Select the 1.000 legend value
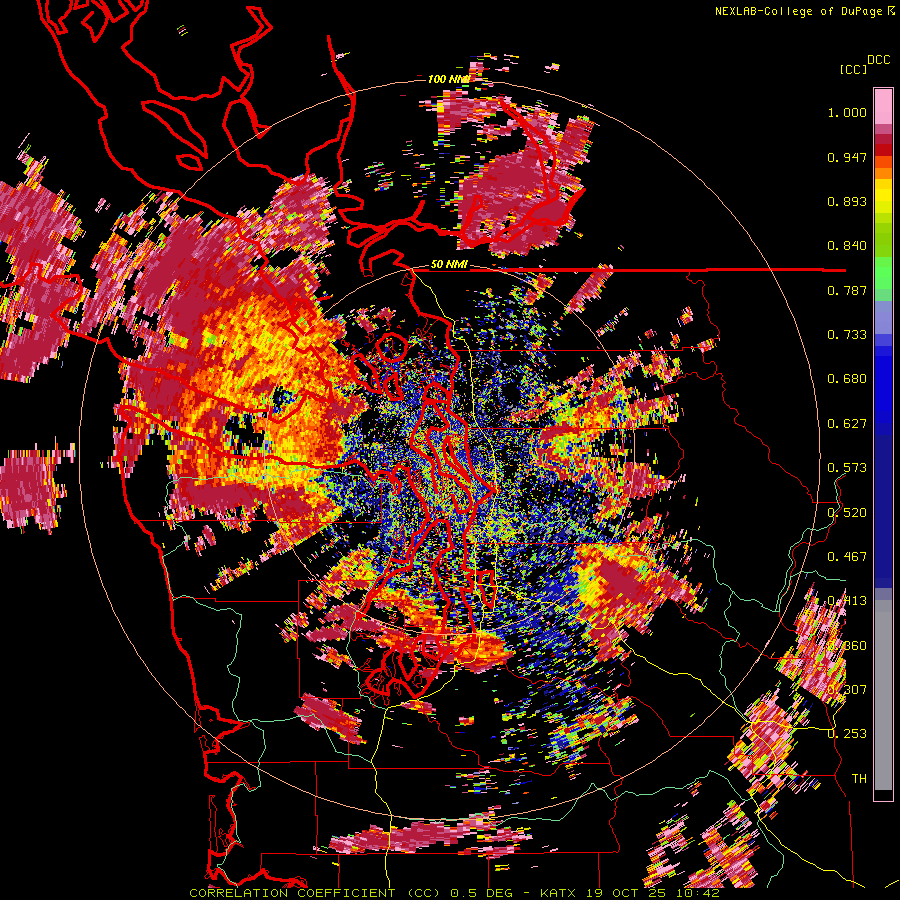Image resolution: width=900 pixels, height=900 pixels. pos(847,112)
